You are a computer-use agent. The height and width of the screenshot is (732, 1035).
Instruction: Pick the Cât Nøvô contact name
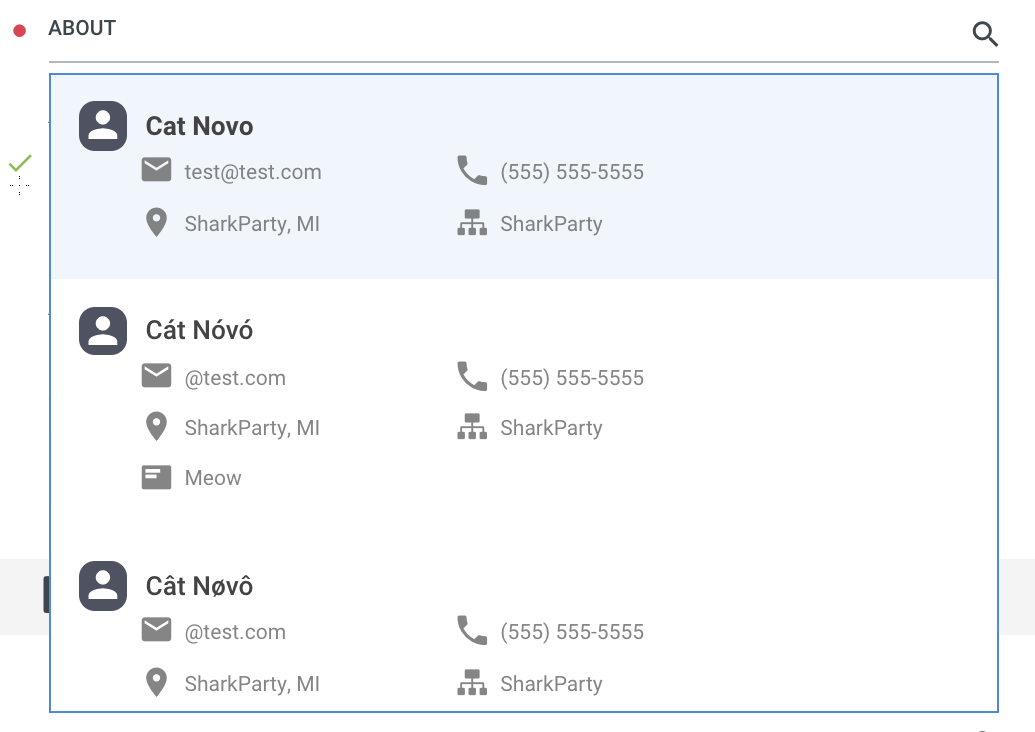pyautogui.click(x=199, y=585)
